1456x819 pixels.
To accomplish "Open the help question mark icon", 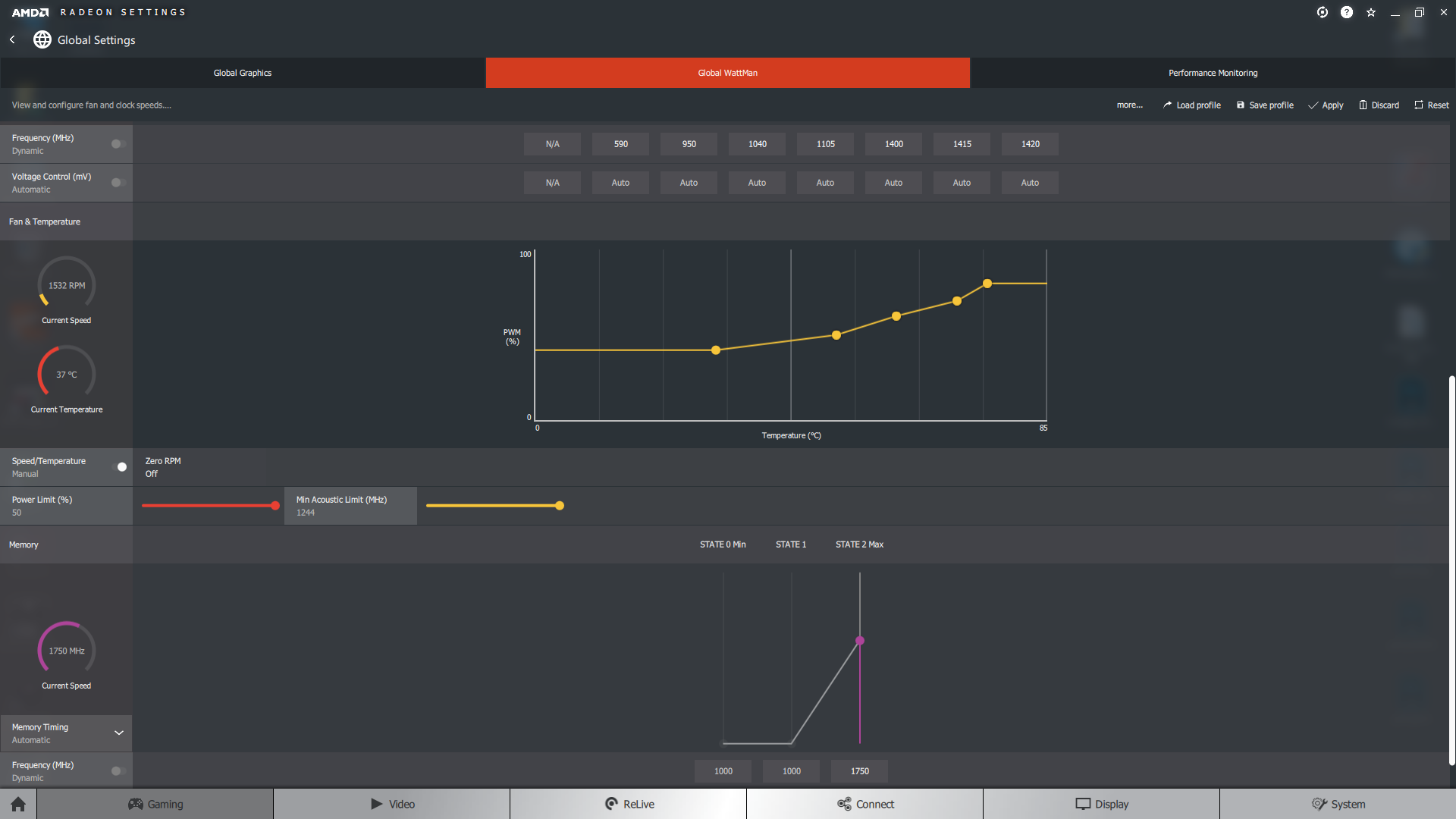I will click(x=1347, y=12).
